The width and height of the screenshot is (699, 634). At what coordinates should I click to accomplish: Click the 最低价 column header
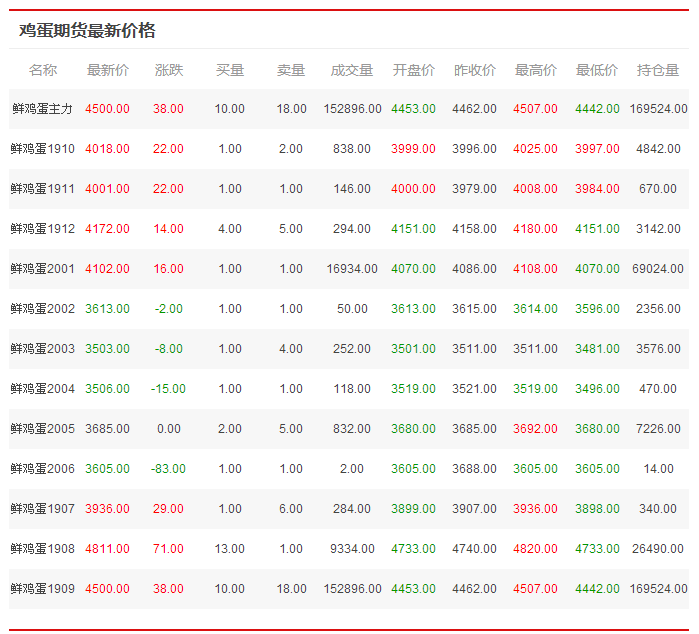click(x=596, y=70)
